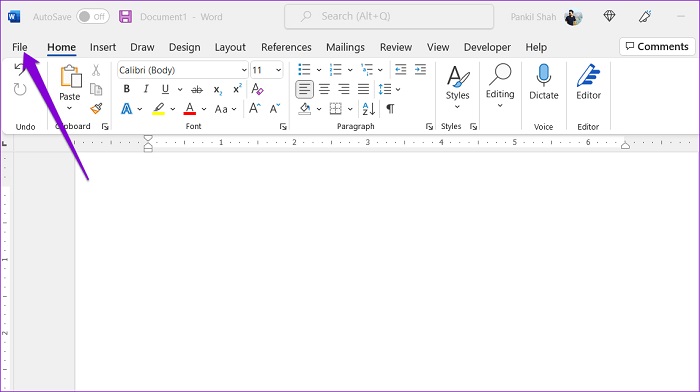The width and height of the screenshot is (700, 392).
Task: Click the Text Effects blue A icon
Action: pyautogui.click(x=127, y=108)
